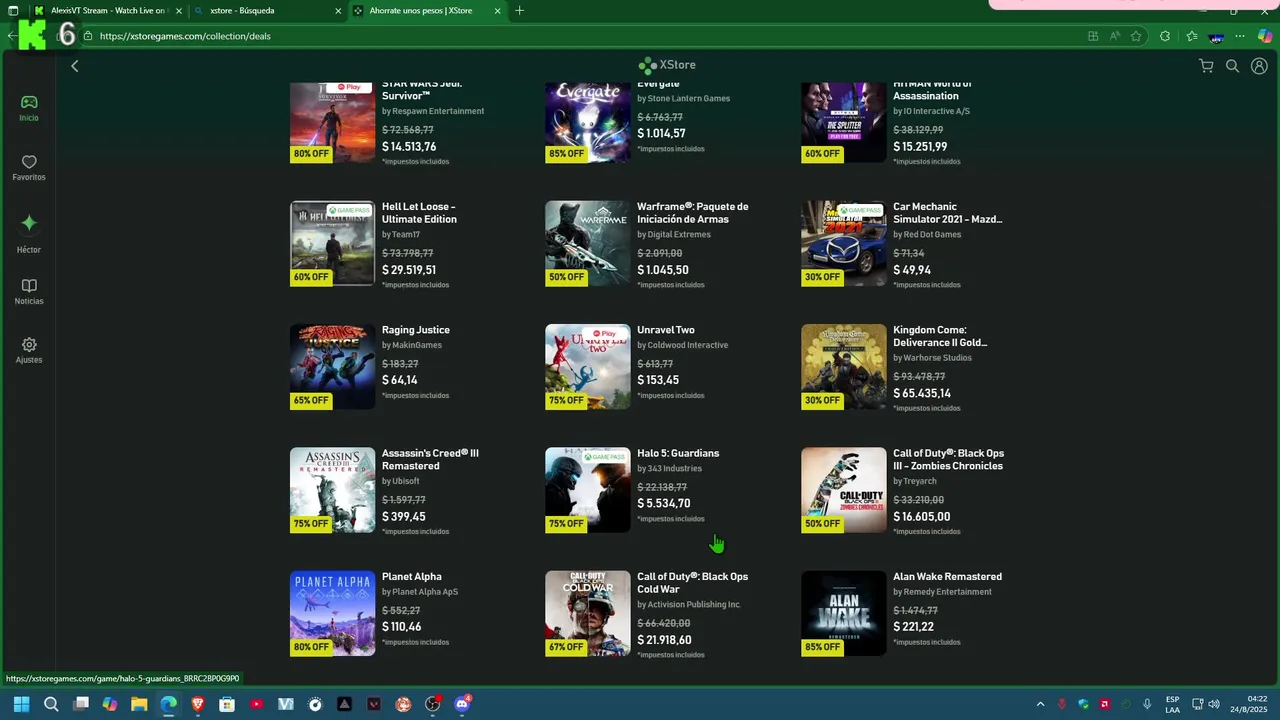Open the XStore shopping cart
This screenshot has width=1280, height=720.
pyautogui.click(x=1206, y=66)
